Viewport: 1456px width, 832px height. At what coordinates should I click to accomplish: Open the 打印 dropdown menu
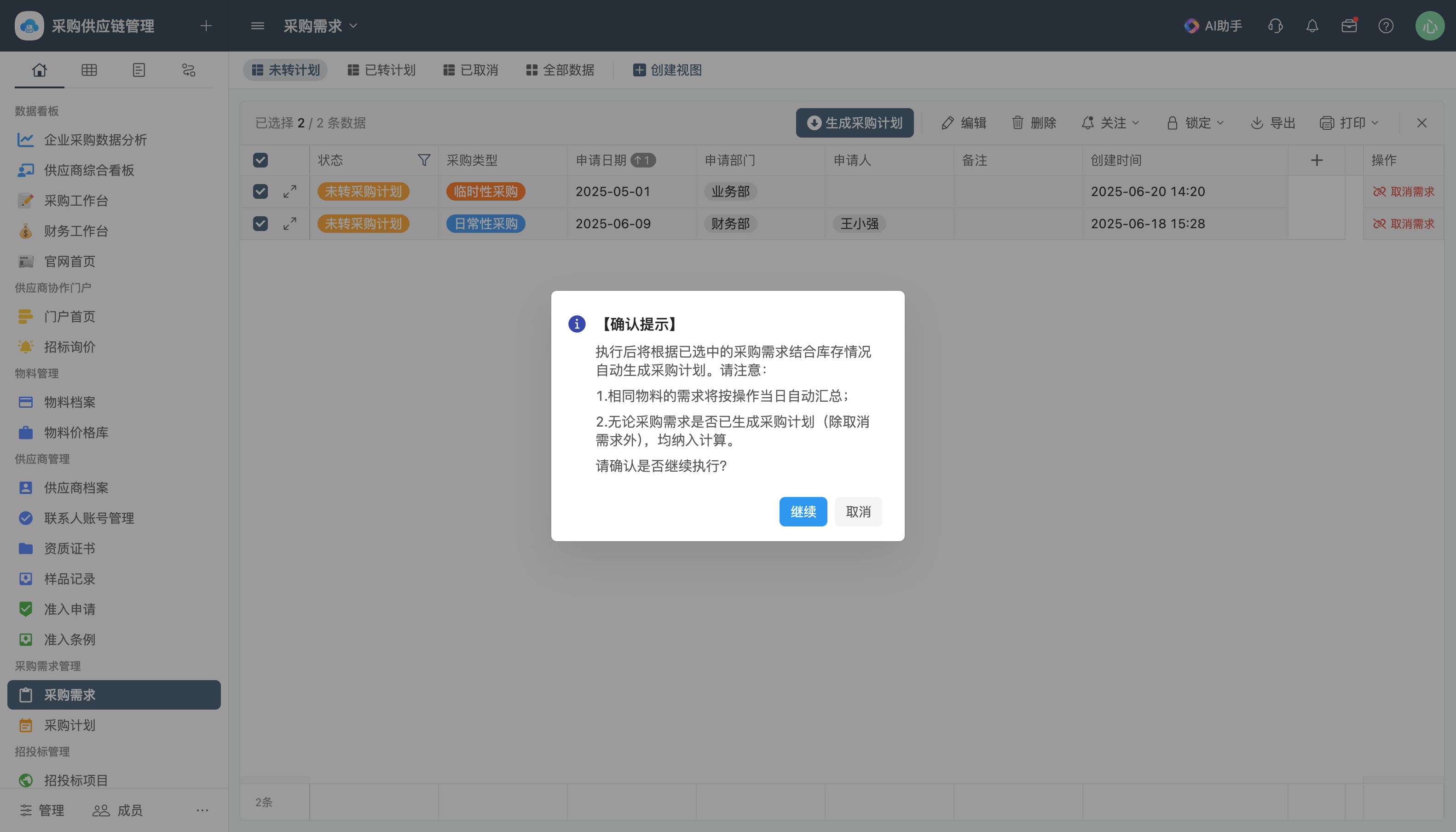(x=1350, y=123)
